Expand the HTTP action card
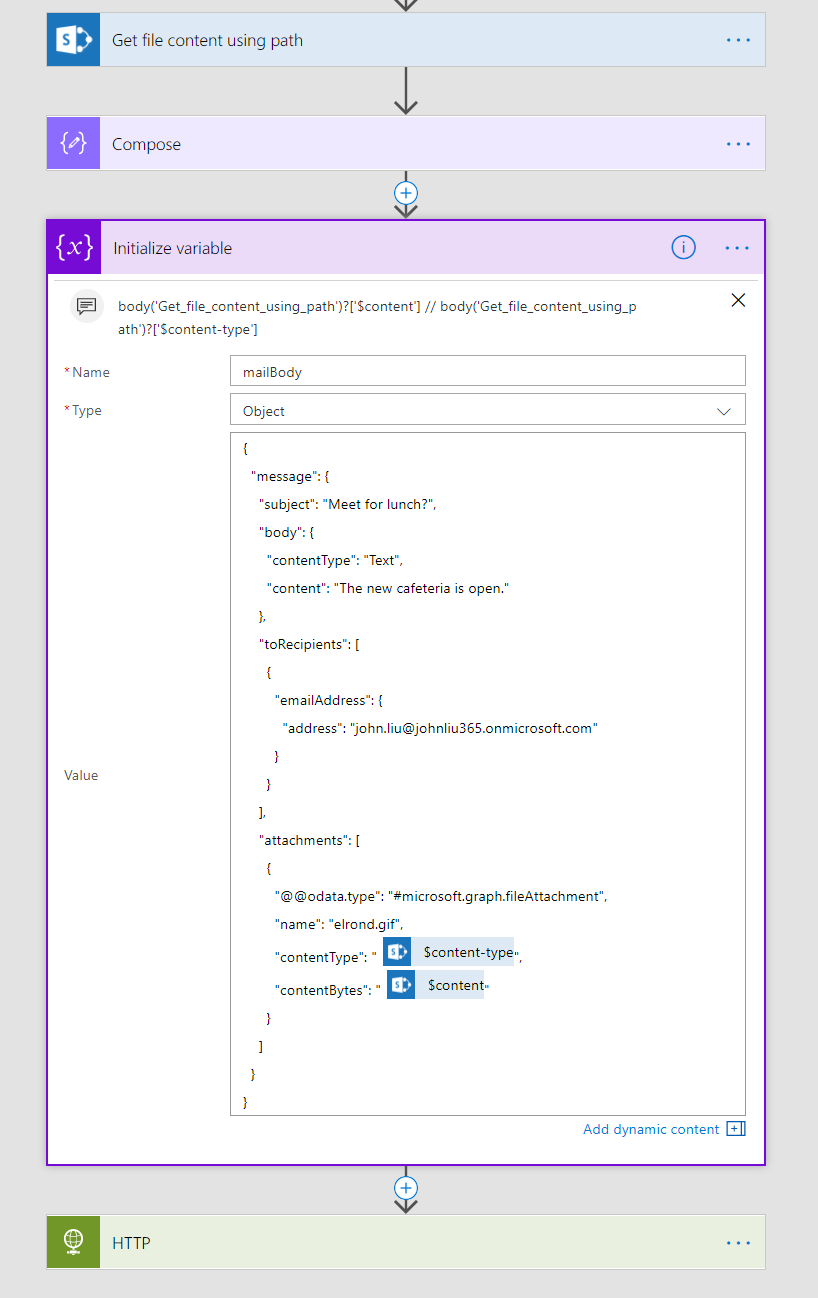 pyautogui.click(x=400, y=1242)
